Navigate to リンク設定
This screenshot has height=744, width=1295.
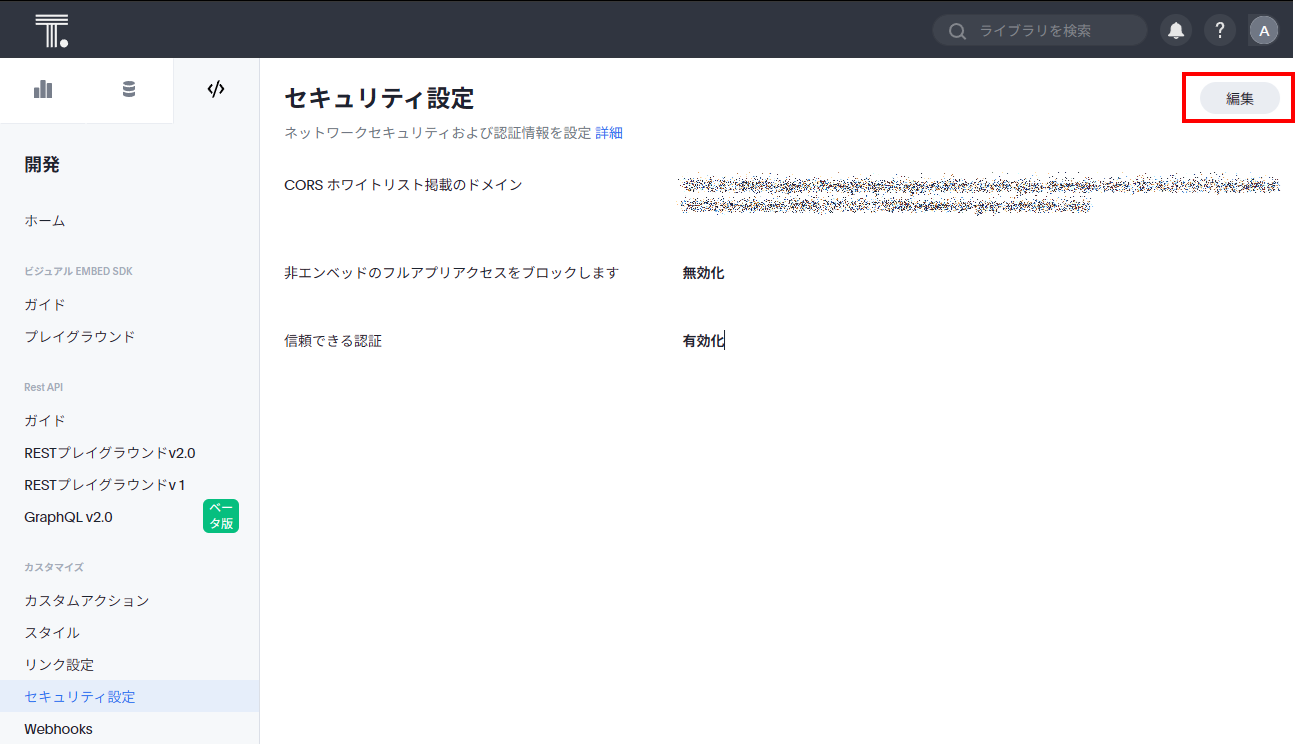(x=59, y=665)
